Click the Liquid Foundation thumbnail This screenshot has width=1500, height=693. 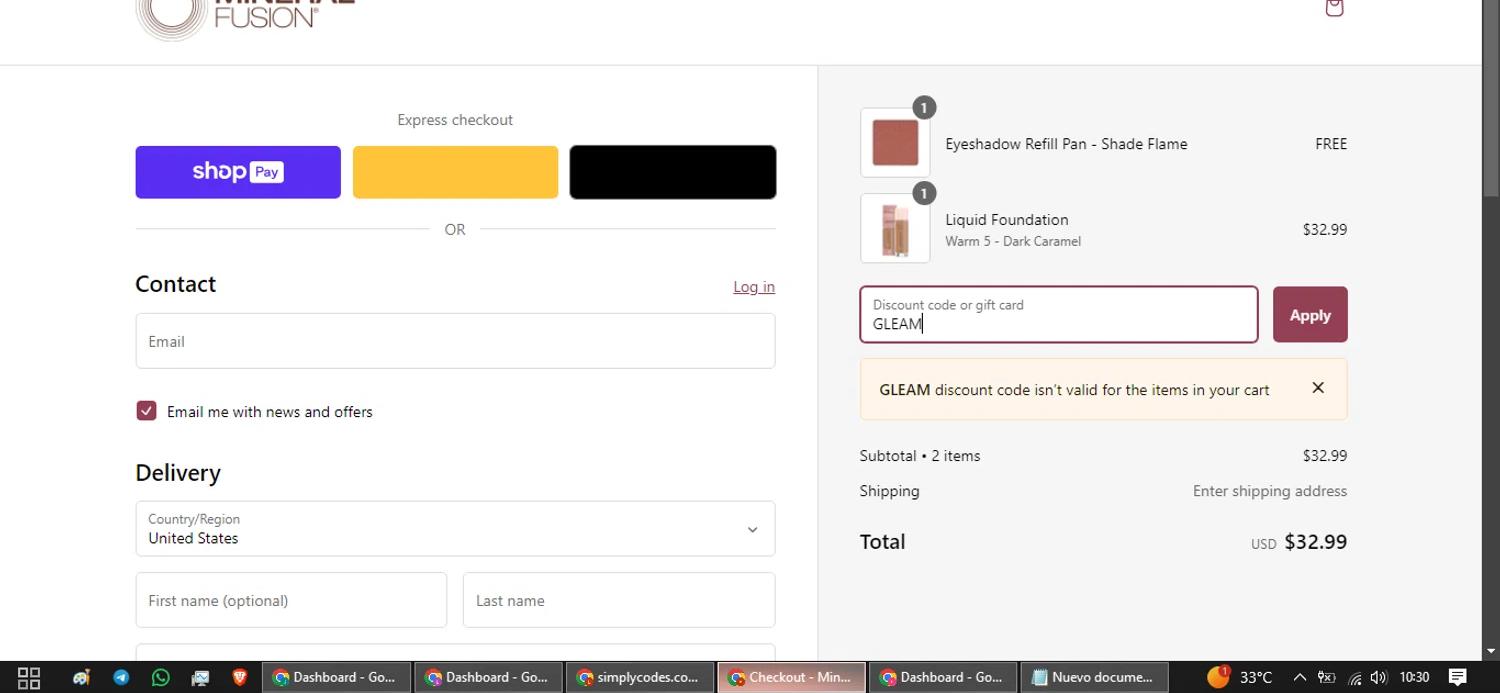[x=895, y=228]
